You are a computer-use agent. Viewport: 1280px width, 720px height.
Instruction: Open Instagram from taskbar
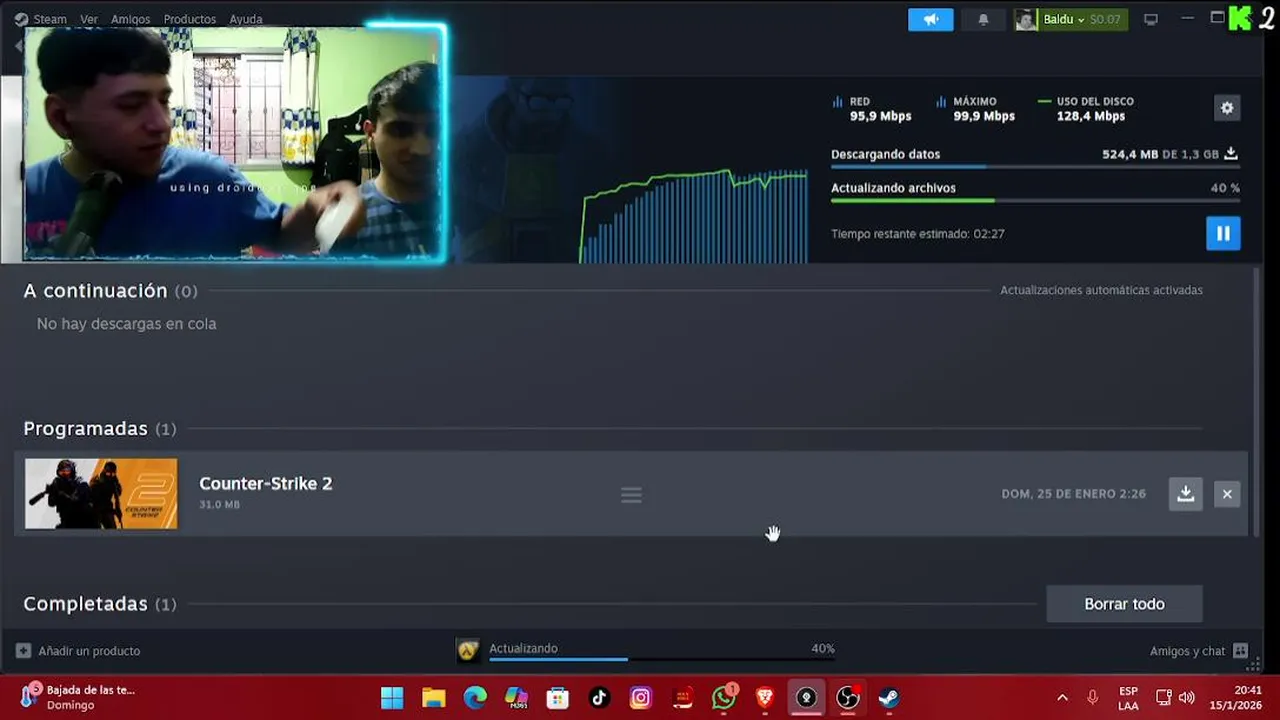641,697
